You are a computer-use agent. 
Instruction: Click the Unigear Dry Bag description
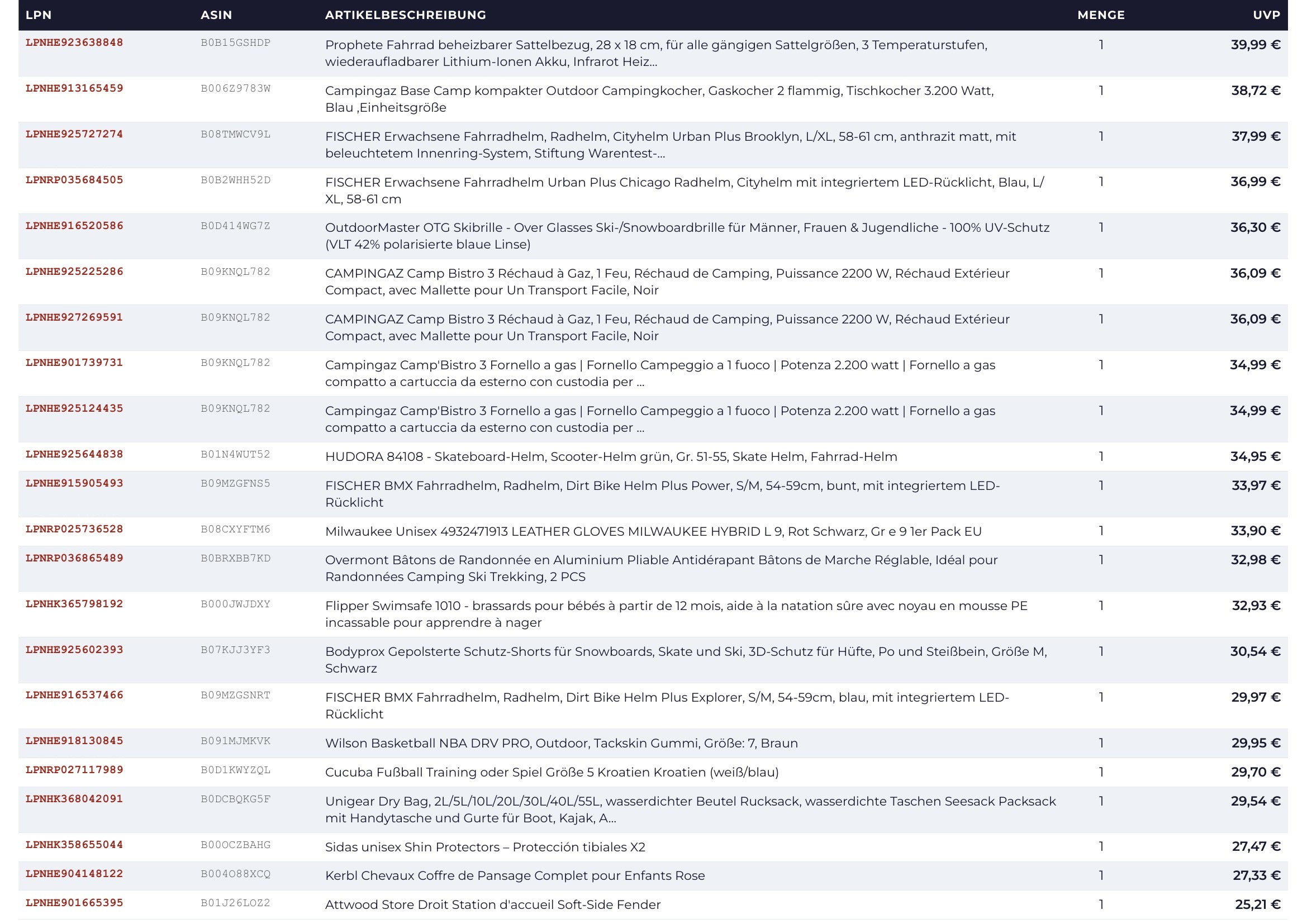pos(691,809)
